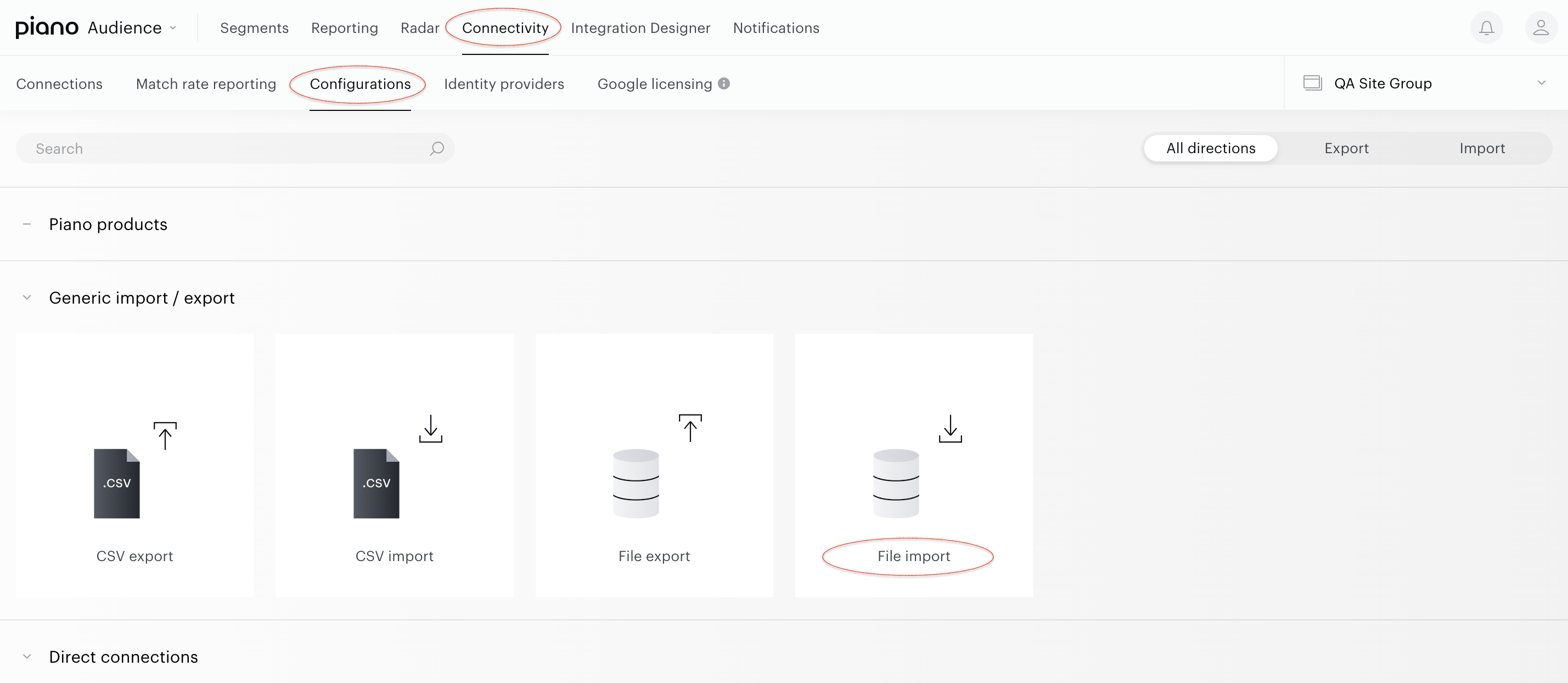The image size is (1568, 683).
Task: Select the CSV import file icon
Action: [x=376, y=483]
